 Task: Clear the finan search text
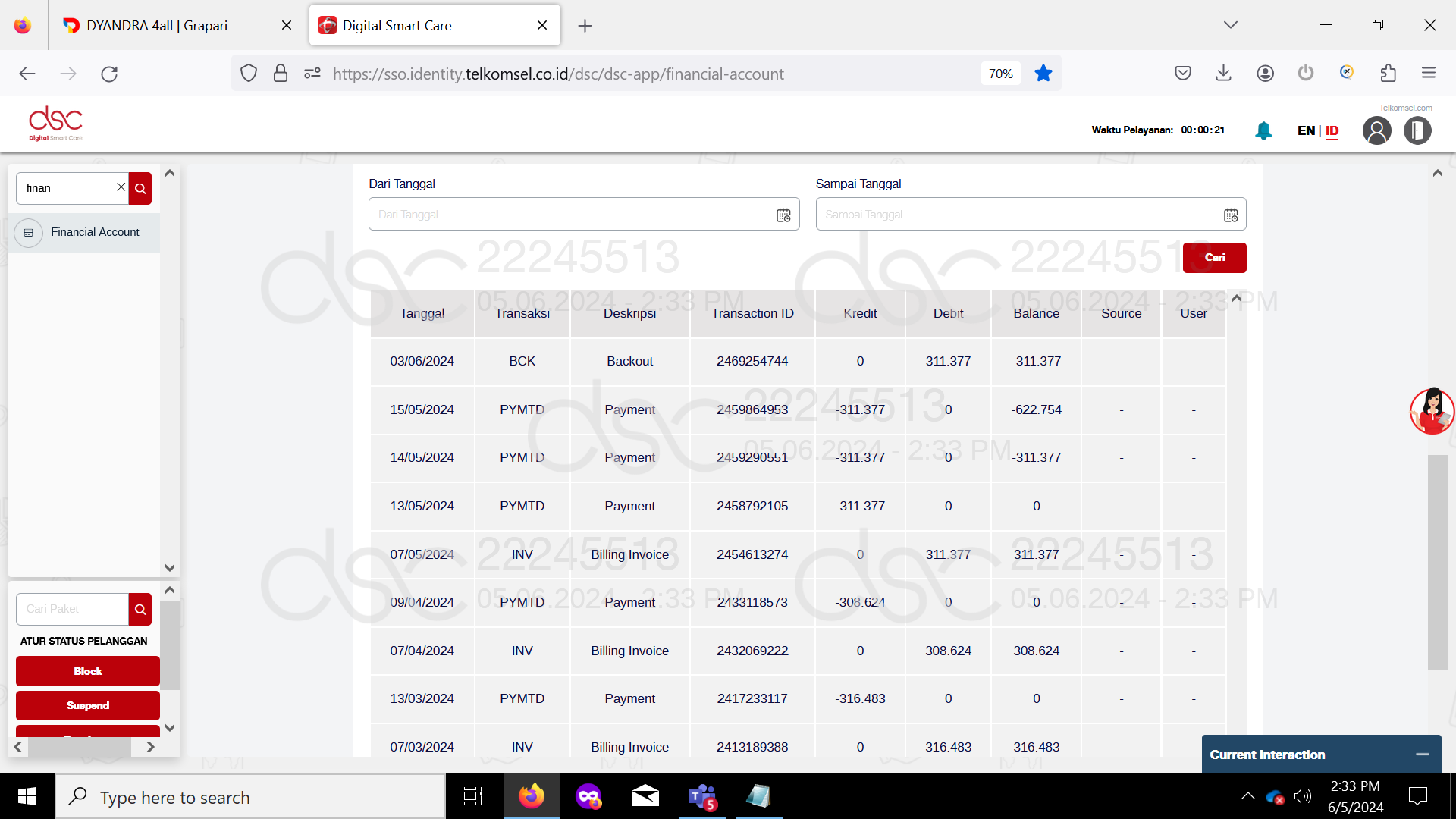click(x=121, y=187)
